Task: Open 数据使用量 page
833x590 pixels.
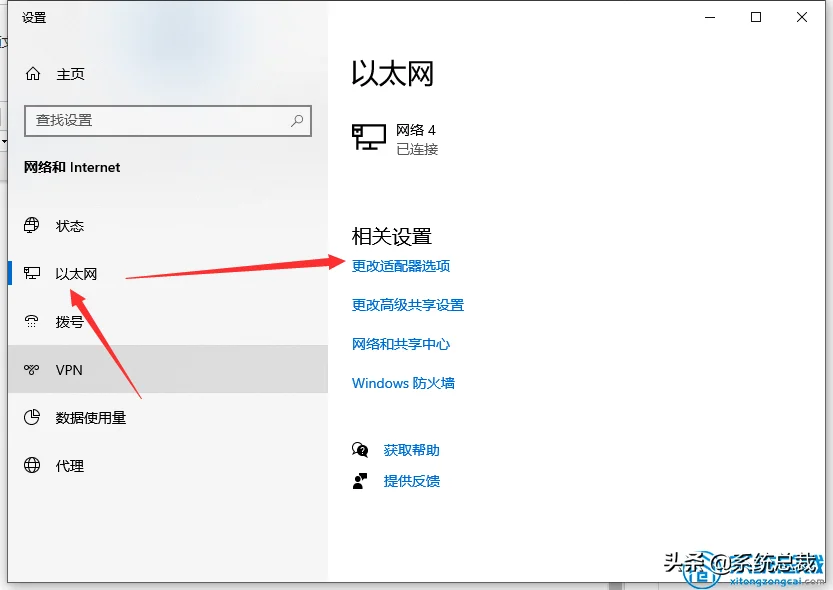Action: pyautogui.click(x=168, y=417)
